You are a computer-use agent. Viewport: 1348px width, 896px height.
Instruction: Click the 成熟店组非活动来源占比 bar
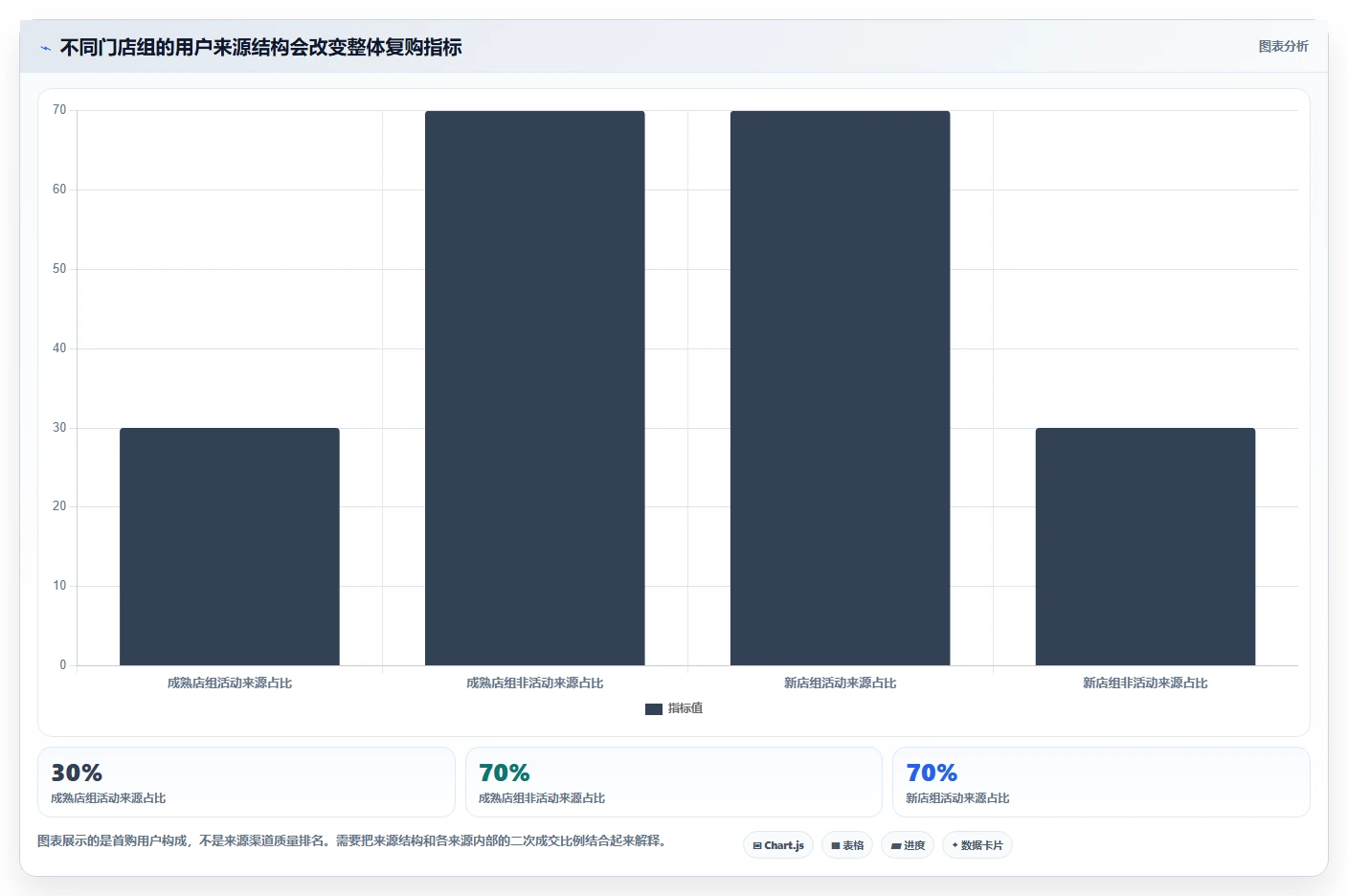click(535, 388)
